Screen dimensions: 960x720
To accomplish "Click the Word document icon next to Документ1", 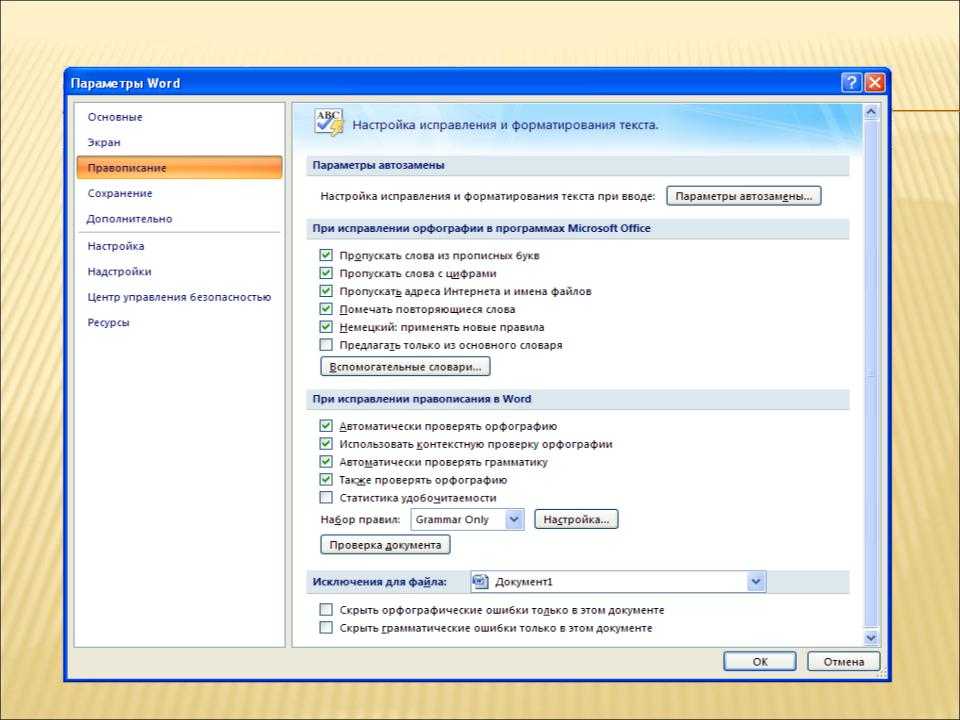I will point(481,581).
